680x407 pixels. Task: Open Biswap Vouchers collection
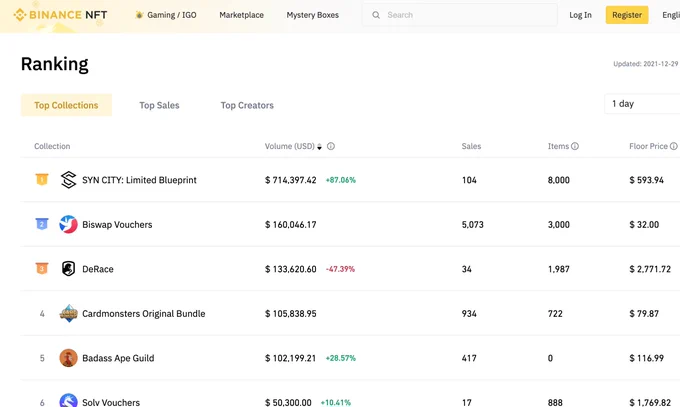[117, 224]
